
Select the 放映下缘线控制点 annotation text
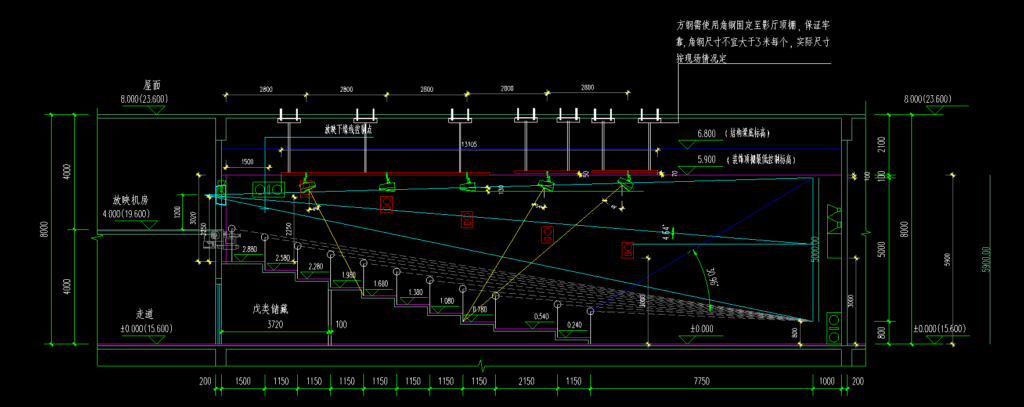pos(348,129)
